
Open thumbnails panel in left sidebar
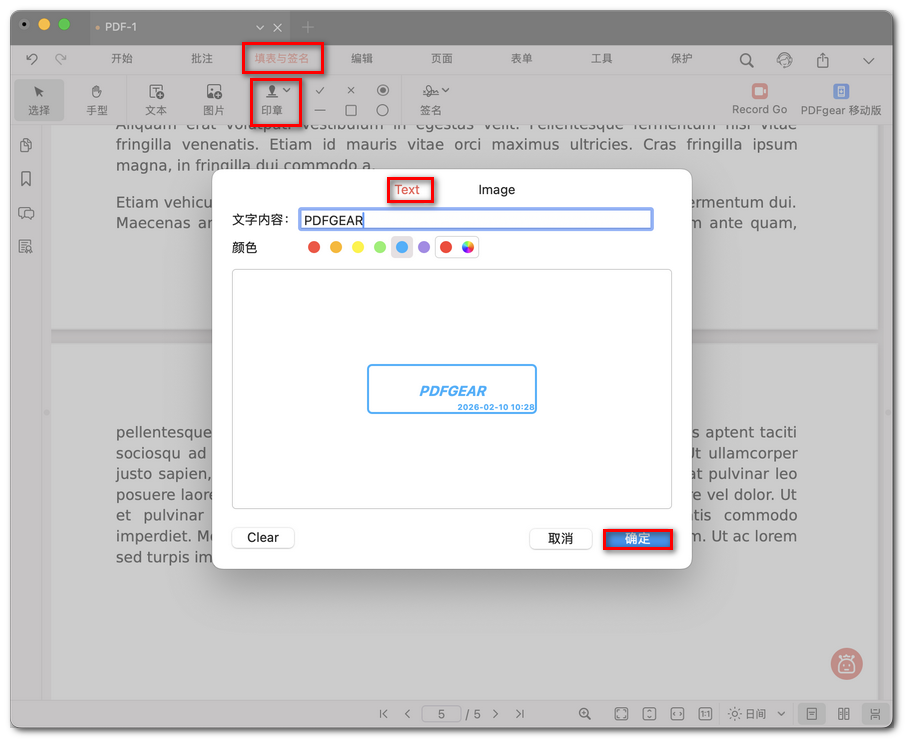tap(26, 145)
